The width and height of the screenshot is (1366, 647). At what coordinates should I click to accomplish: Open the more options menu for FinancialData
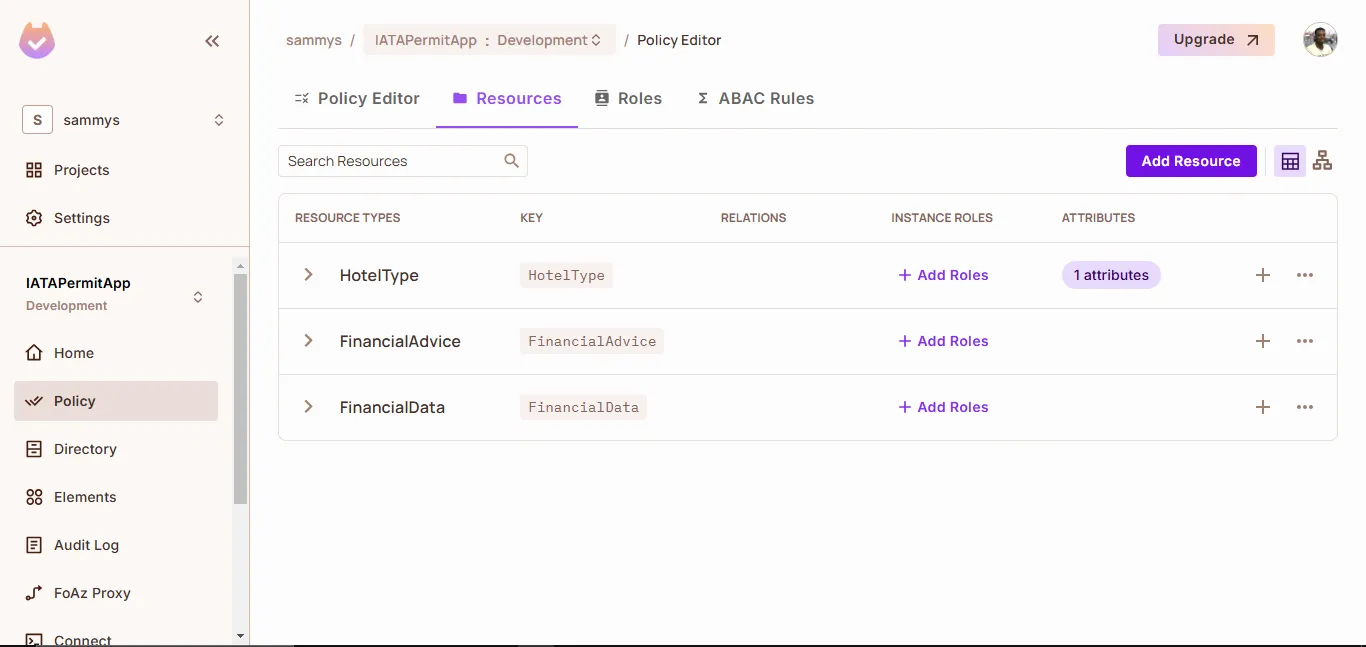click(1304, 407)
